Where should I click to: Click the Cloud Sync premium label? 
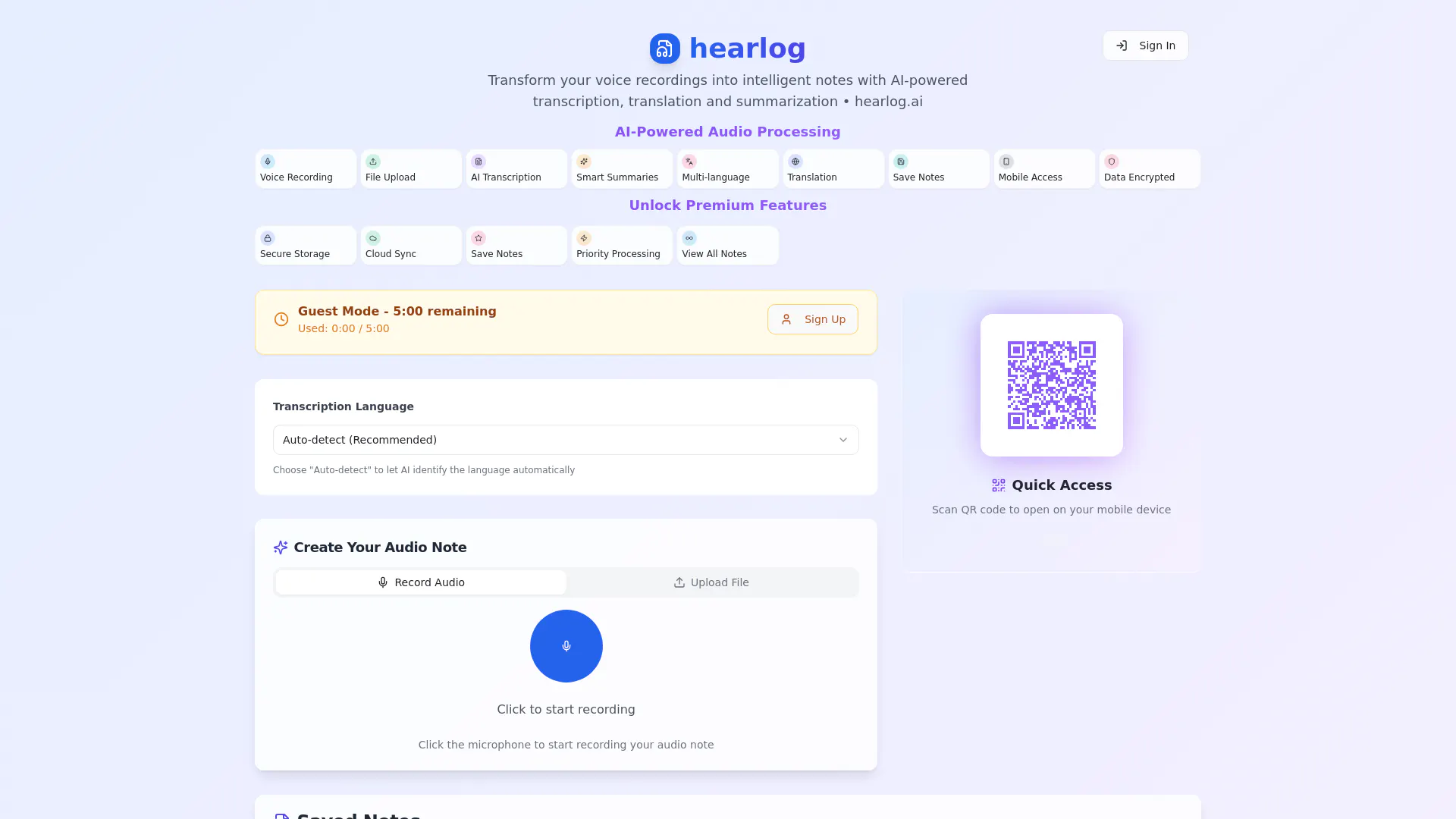391,254
